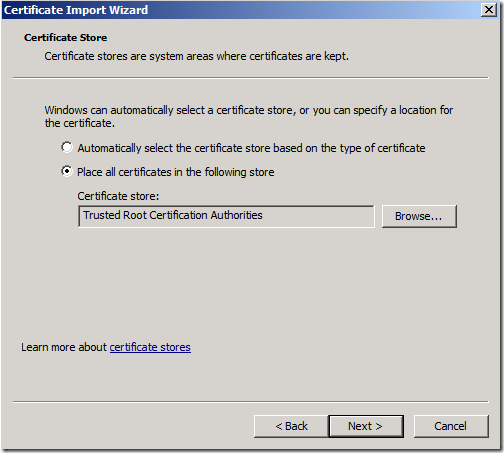Open the Browse... store picker
Screen dimensions: 504x453
(419, 216)
